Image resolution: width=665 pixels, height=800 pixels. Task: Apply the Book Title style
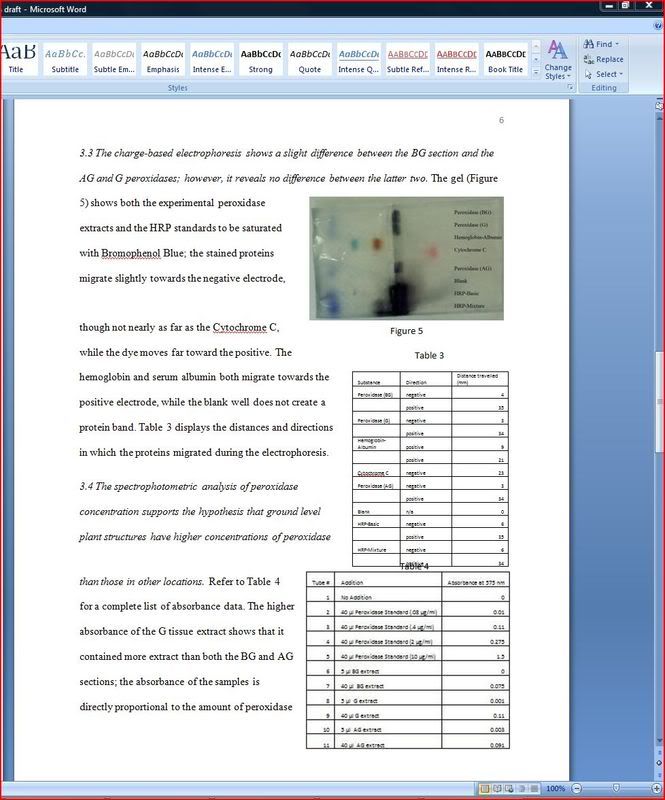[x=505, y=59]
